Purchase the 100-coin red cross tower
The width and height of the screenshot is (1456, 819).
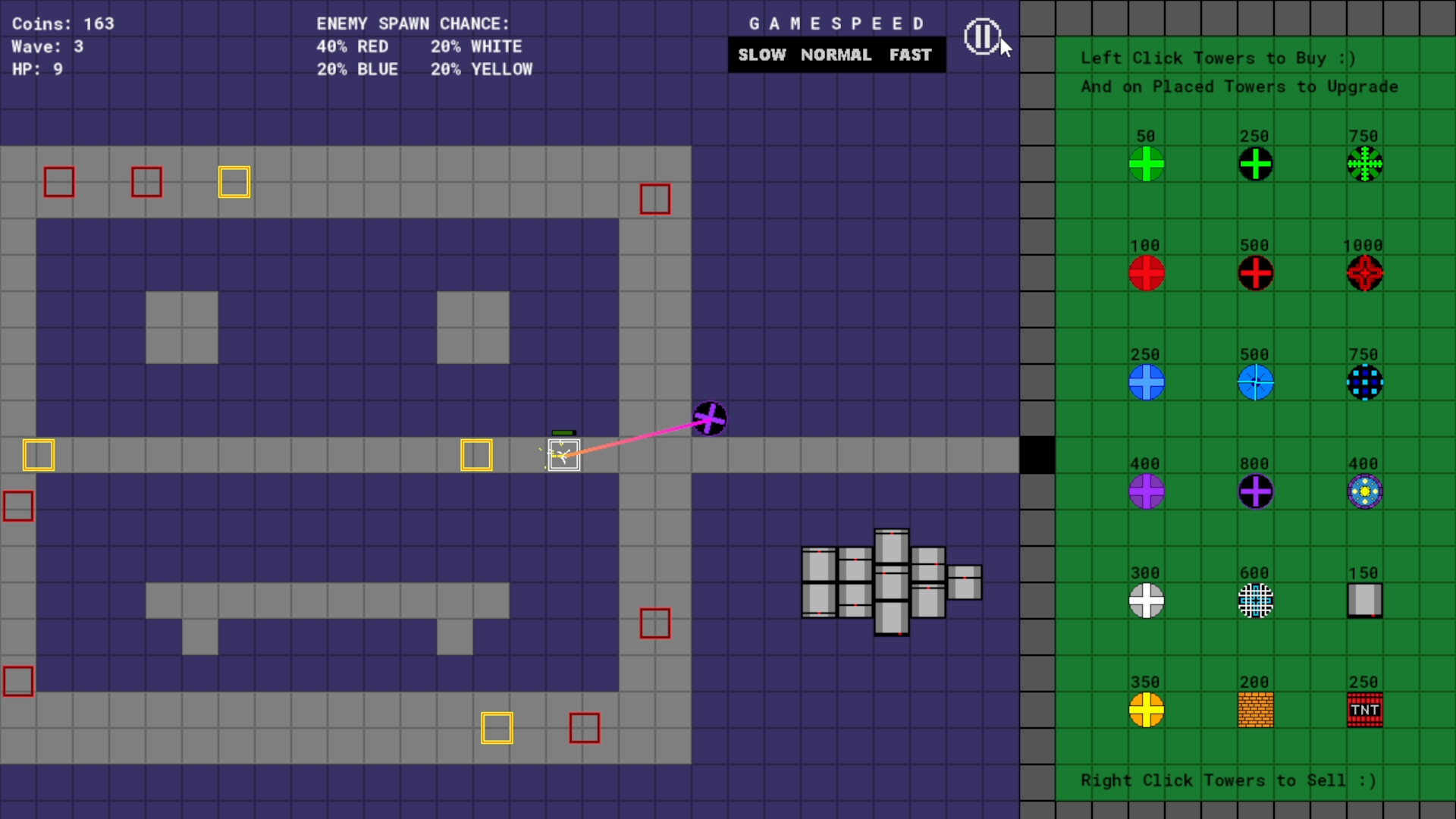click(x=1146, y=274)
